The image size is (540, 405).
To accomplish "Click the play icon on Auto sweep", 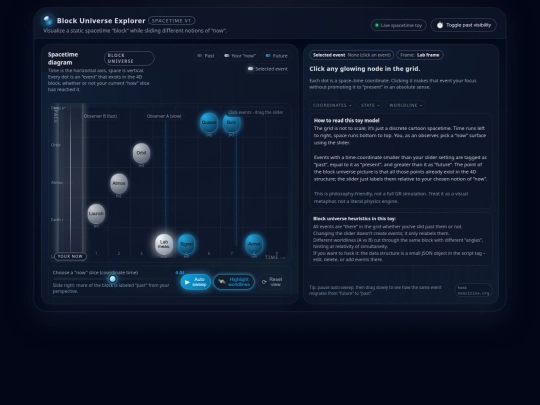I will [187, 282].
